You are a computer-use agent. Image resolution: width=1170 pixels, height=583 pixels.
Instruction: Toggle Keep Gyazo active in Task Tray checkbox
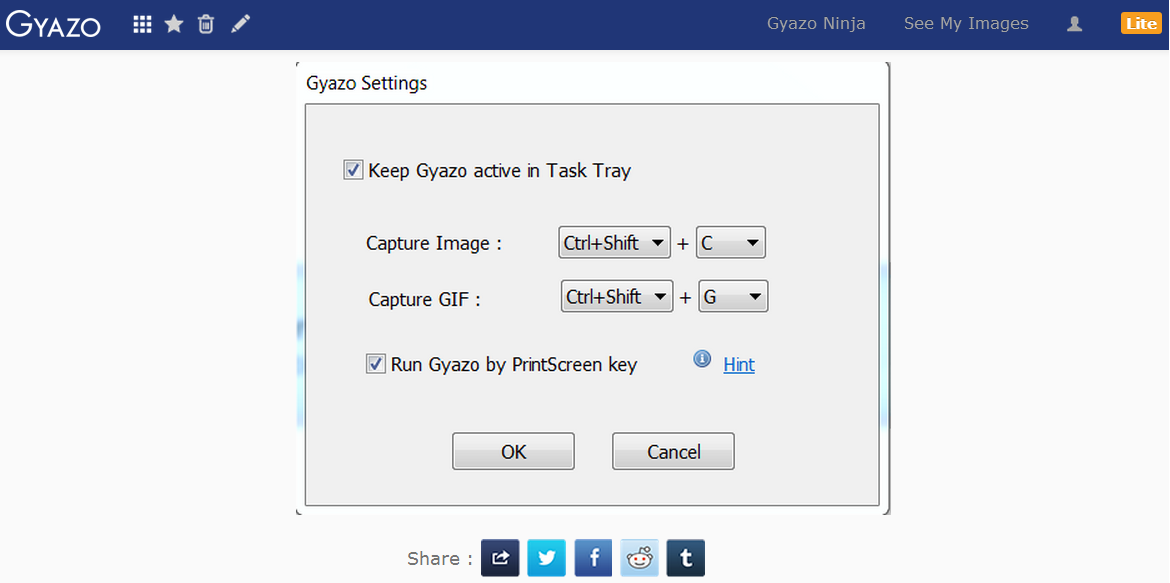(x=353, y=170)
